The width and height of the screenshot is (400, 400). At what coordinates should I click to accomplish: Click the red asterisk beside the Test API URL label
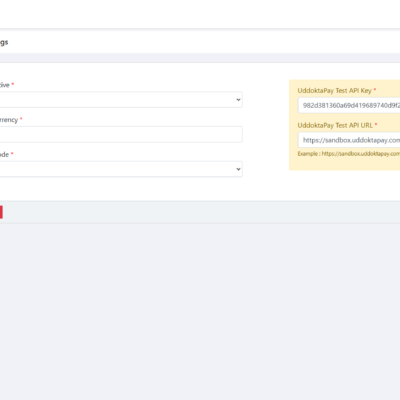click(376, 124)
